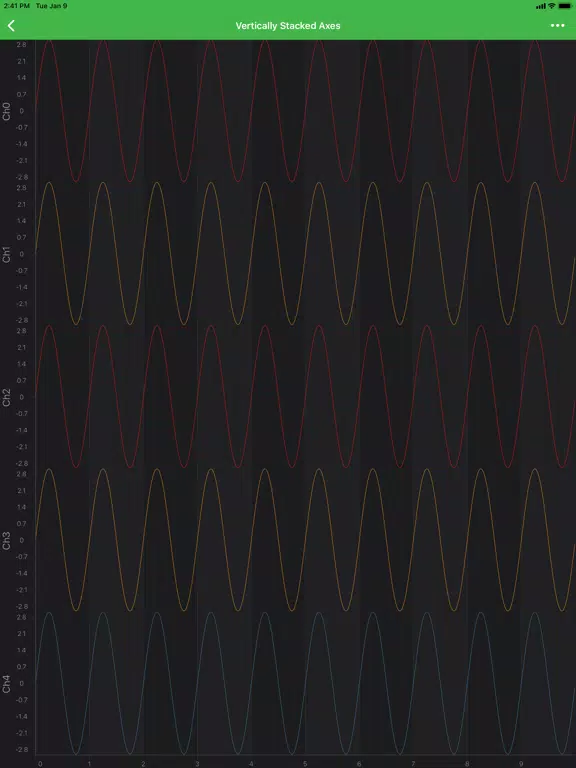Tap the 0 tick on Ch0 axis
Viewport: 576px width, 768px height.
coord(22,111)
